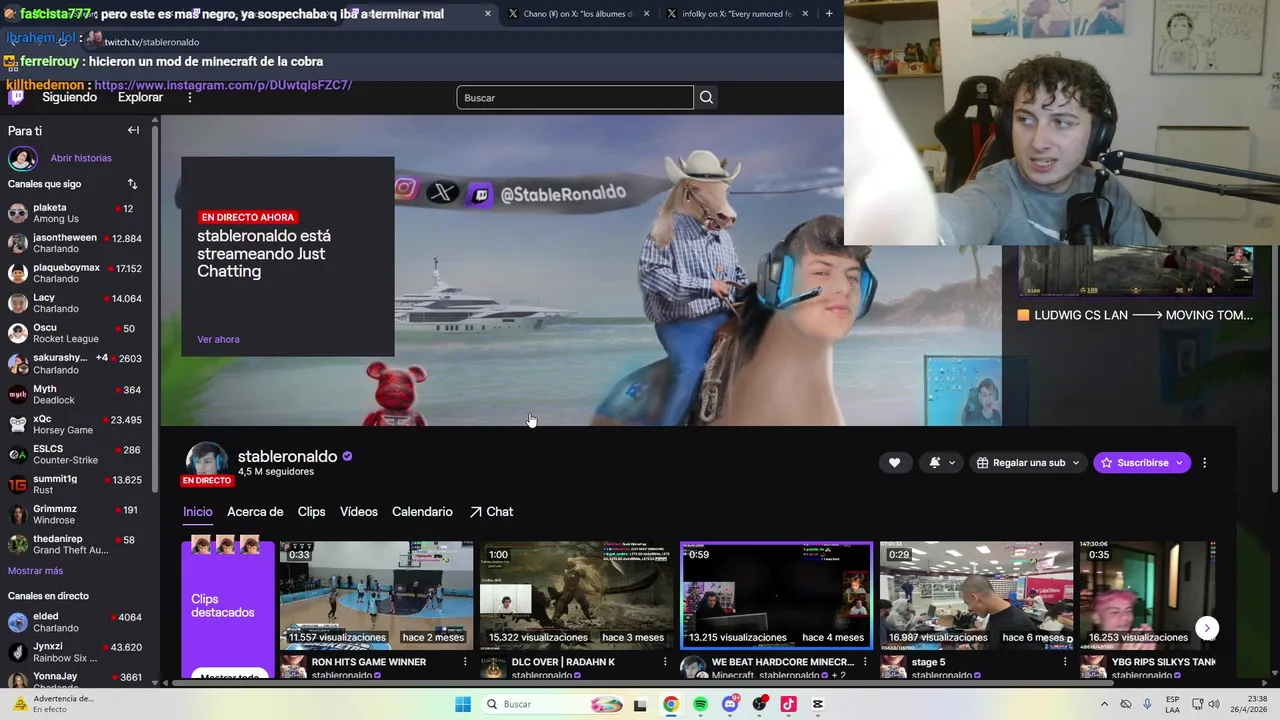Open the Chat pop-out link
Screen dimensions: 1280x720
pyautogui.click(x=491, y=512)
